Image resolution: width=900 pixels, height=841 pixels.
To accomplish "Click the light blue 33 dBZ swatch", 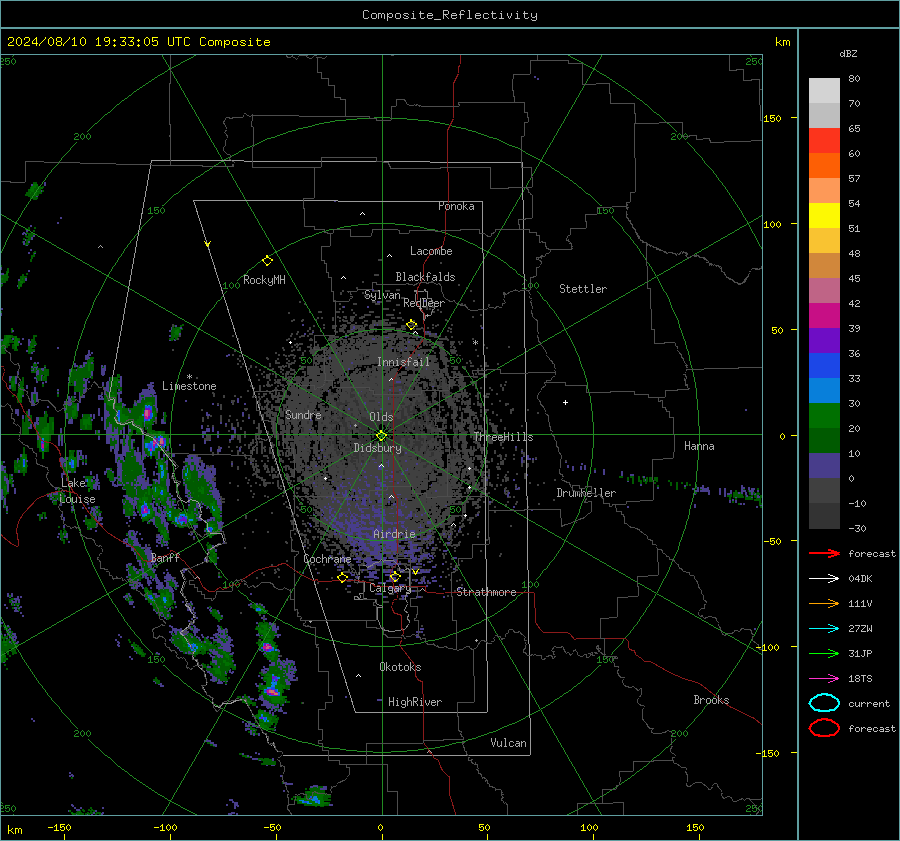I will [824, 390].
